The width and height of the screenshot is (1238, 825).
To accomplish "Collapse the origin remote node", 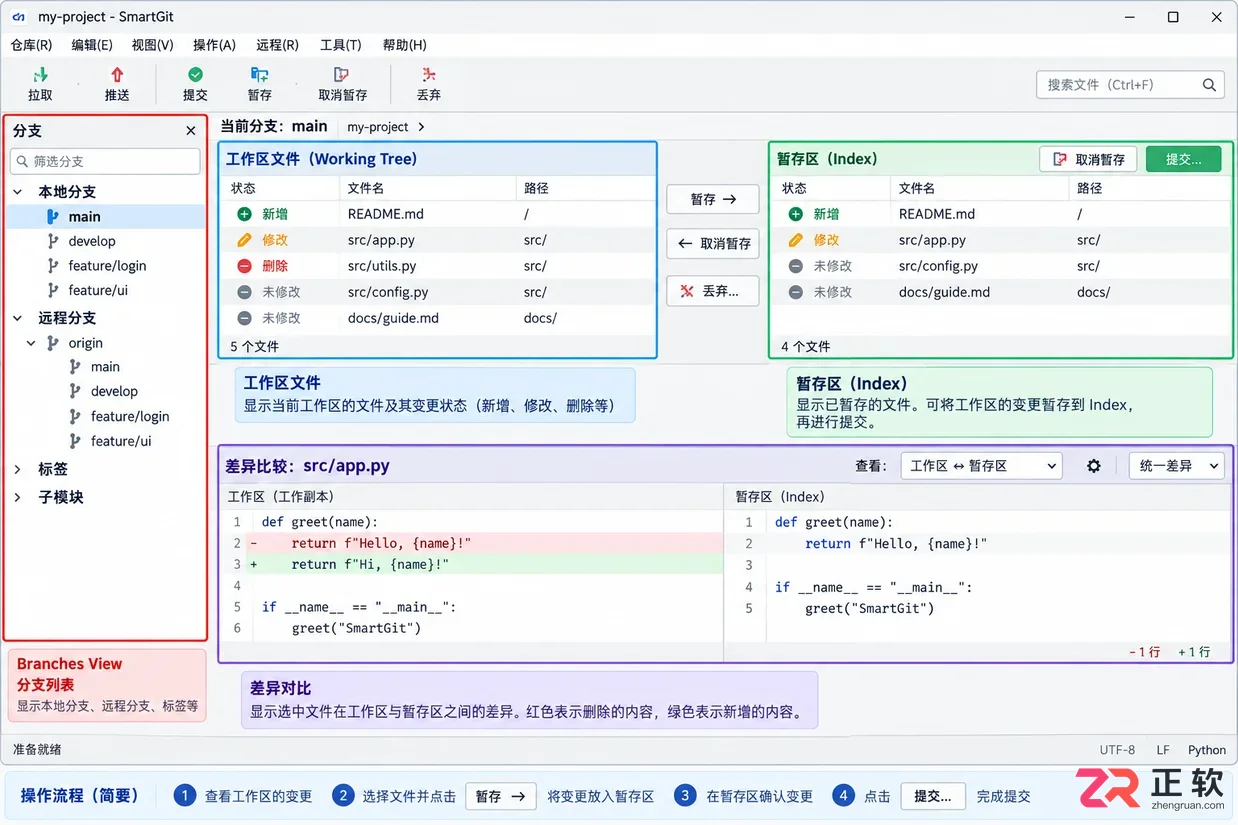I will [31, 343].
